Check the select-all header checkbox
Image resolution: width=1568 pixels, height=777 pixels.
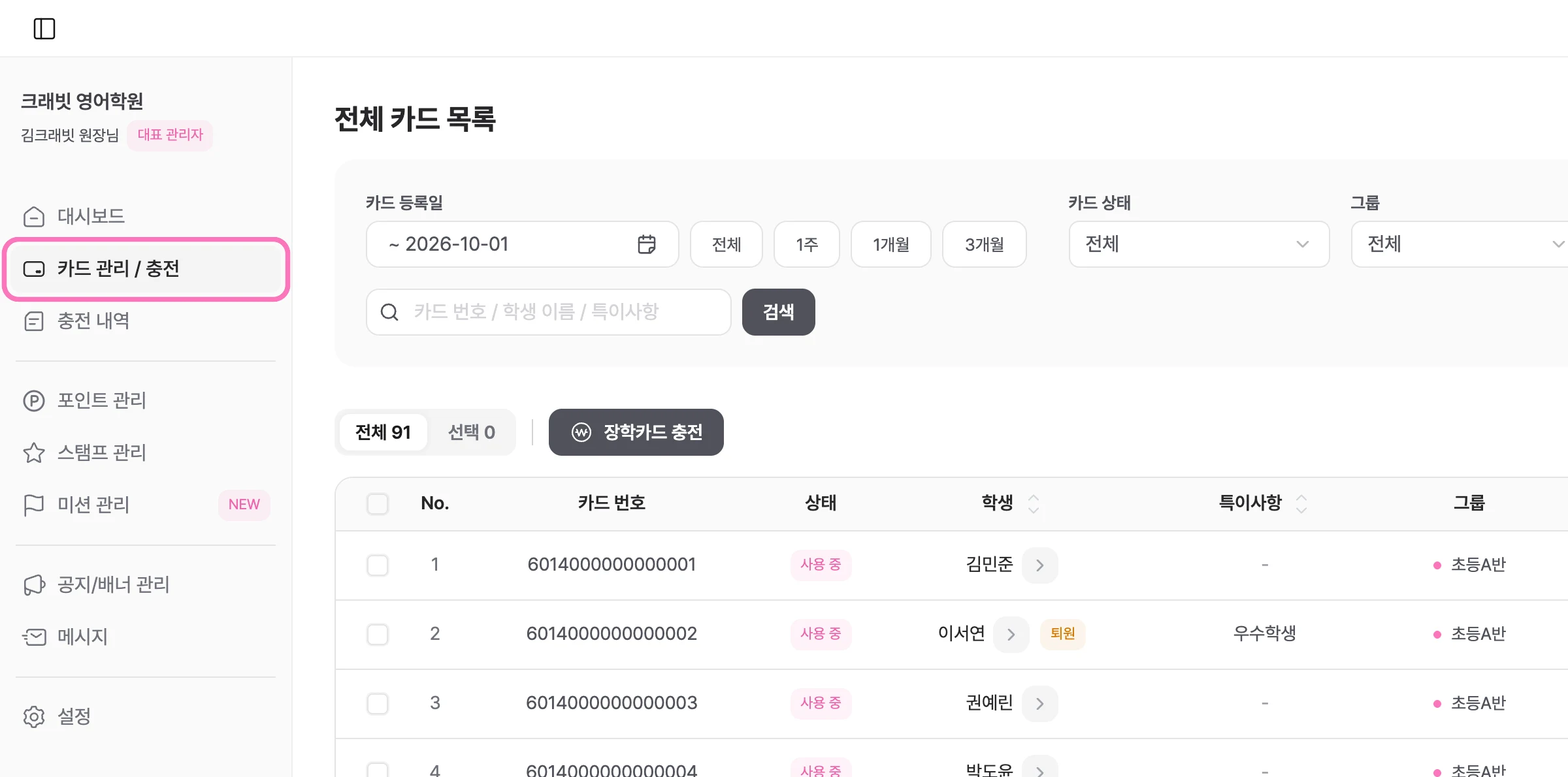(378, 503)
